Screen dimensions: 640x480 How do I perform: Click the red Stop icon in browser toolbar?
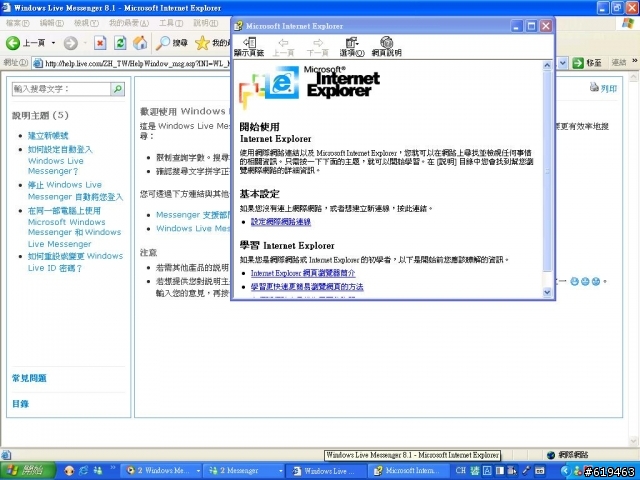tap(100, 42)
